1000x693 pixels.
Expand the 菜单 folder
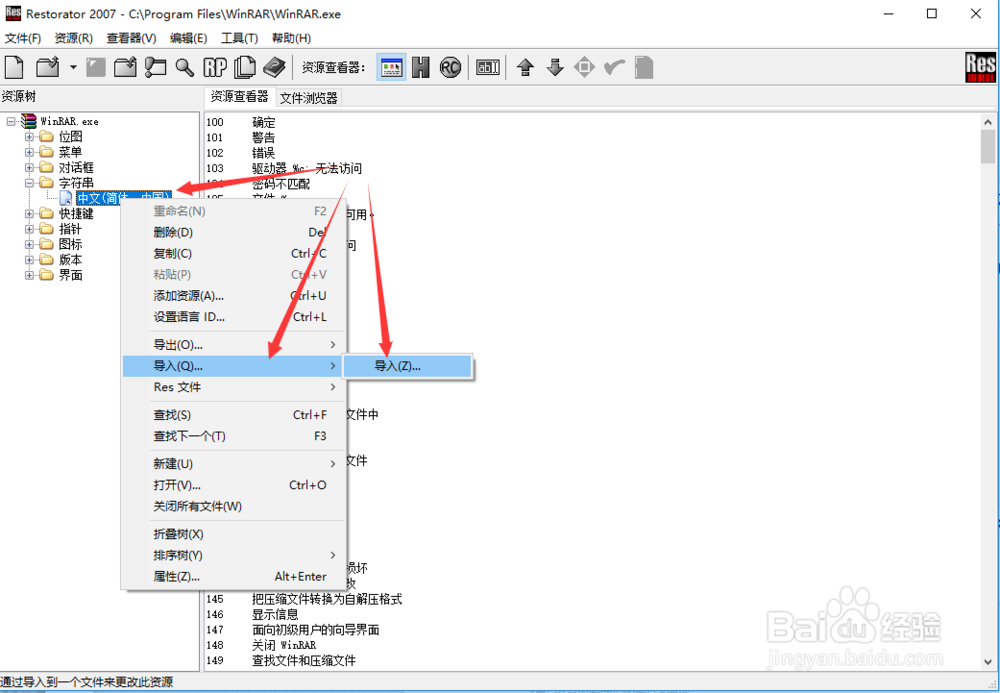[29, 152]
